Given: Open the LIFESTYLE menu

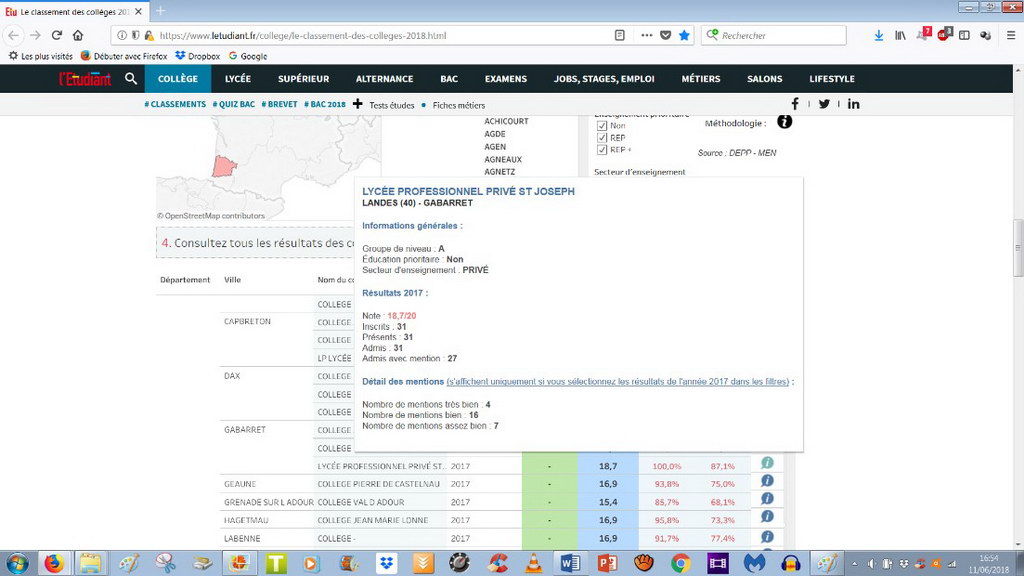Looking at the screenshot, I should coord(832,78).
